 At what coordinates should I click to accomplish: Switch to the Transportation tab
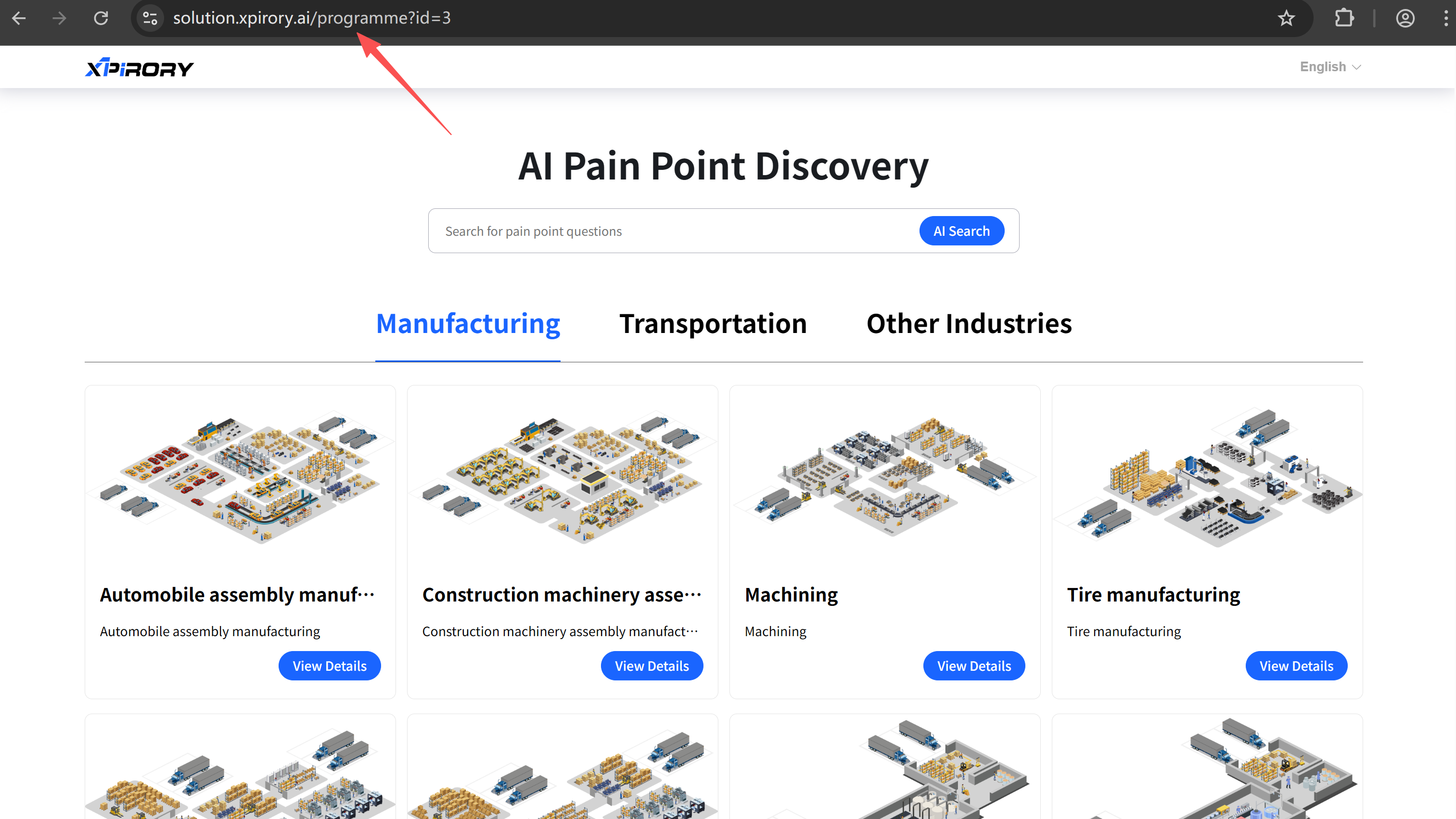click(x=713, y=324)
